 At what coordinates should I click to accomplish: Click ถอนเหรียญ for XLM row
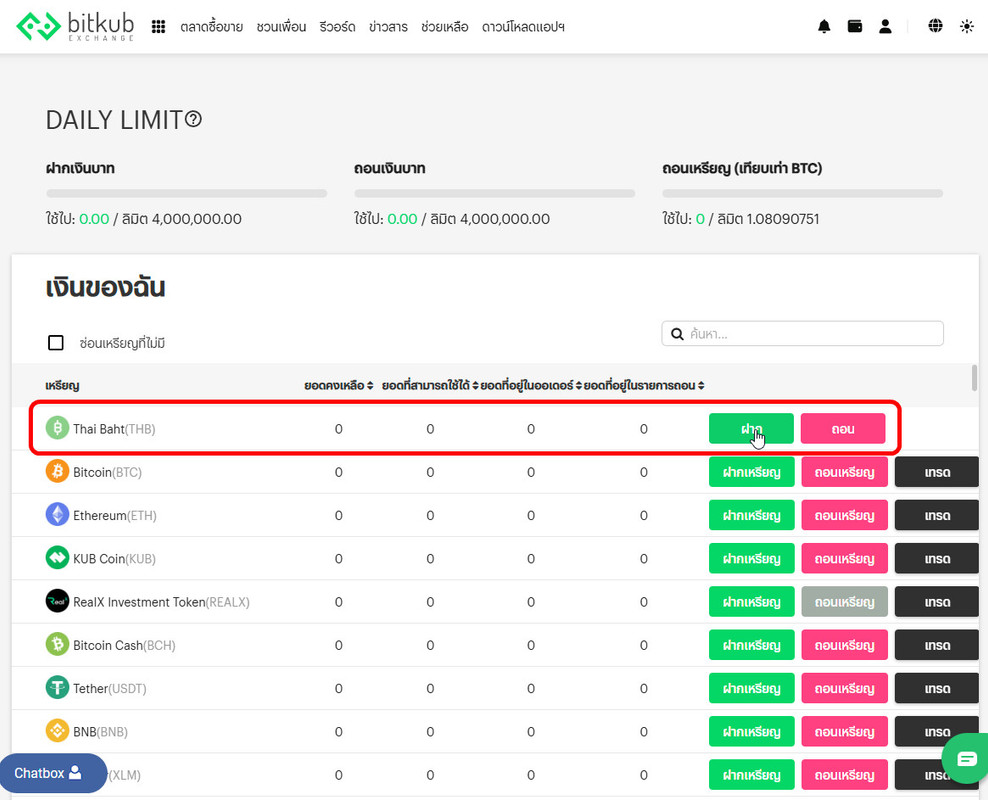point(844,775)
